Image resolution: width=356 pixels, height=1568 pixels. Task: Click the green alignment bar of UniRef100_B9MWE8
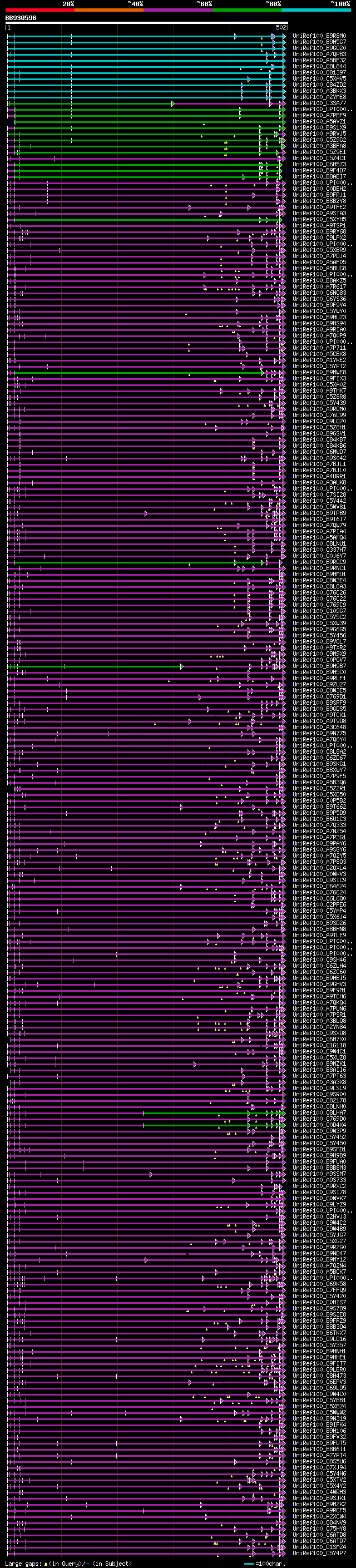[x=135, y=373]
